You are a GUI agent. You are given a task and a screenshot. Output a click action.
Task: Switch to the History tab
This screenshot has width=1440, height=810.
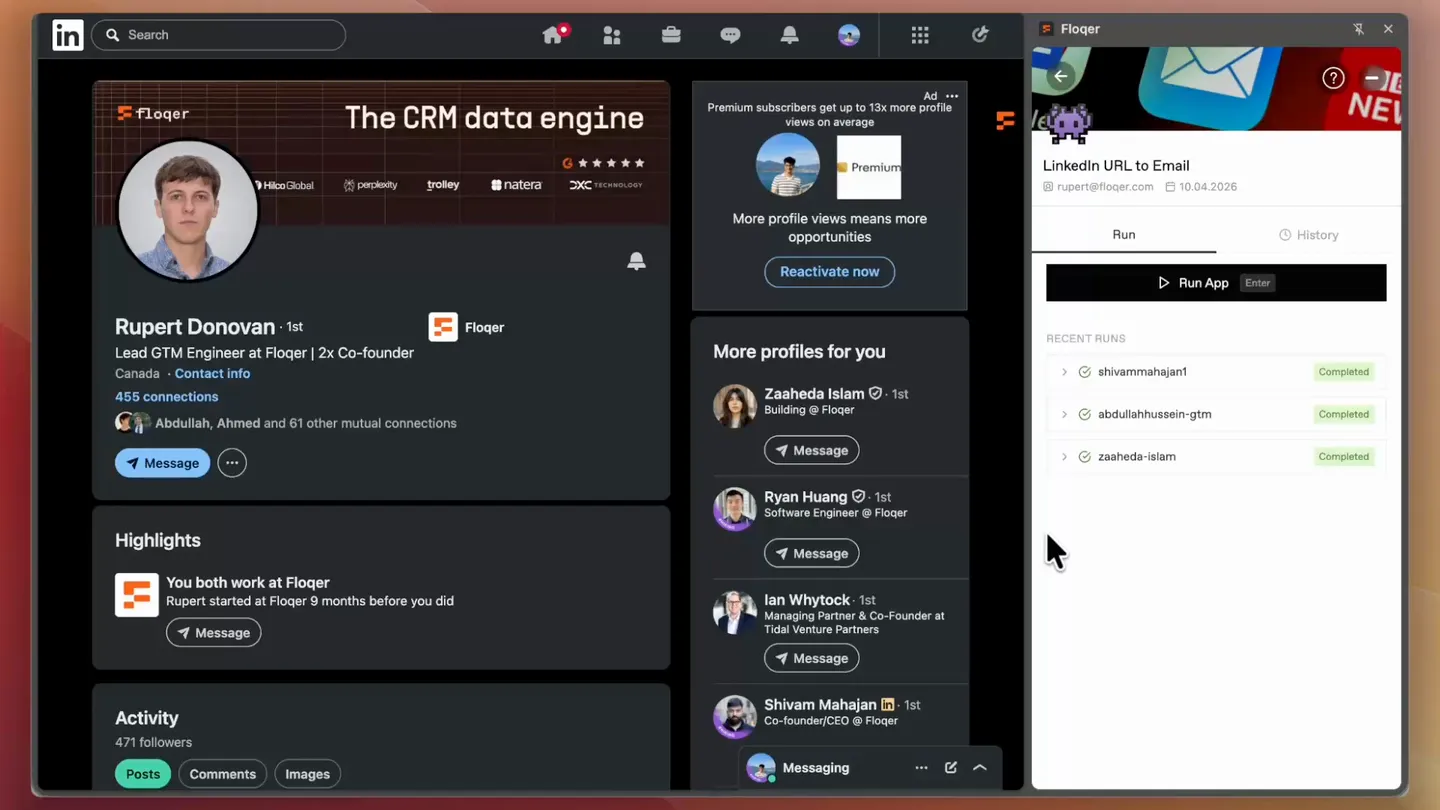(x=1308, y=235)
